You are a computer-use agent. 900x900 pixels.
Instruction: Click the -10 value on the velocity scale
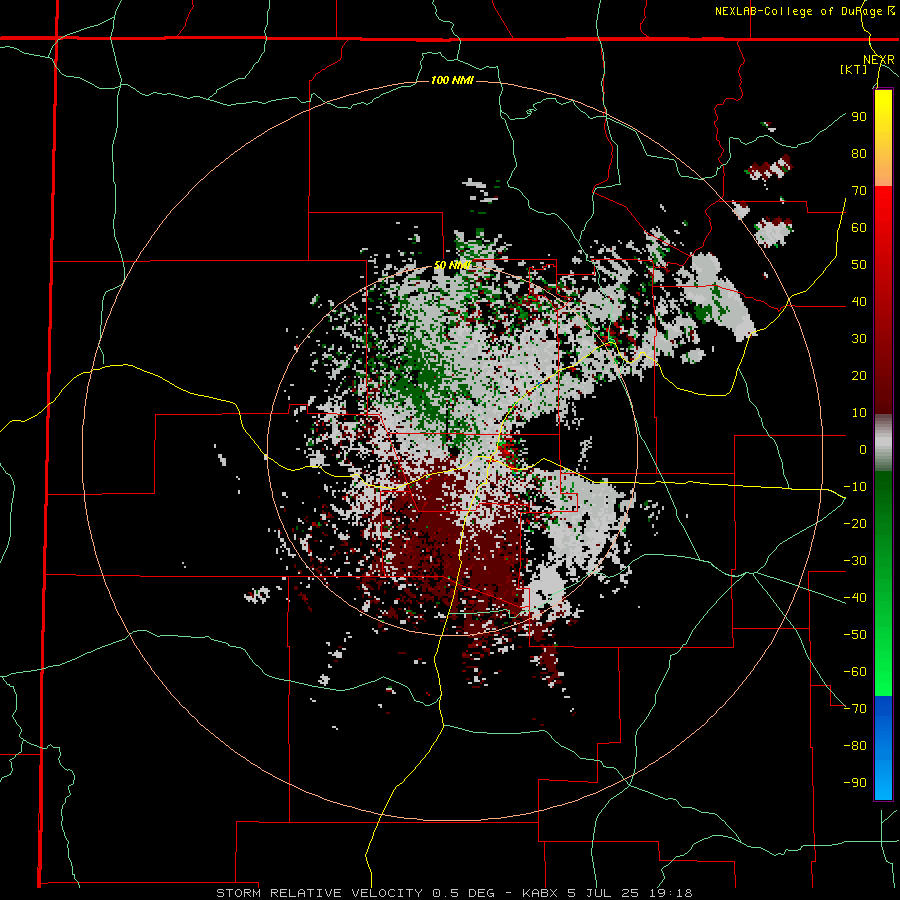click(855, 487)
